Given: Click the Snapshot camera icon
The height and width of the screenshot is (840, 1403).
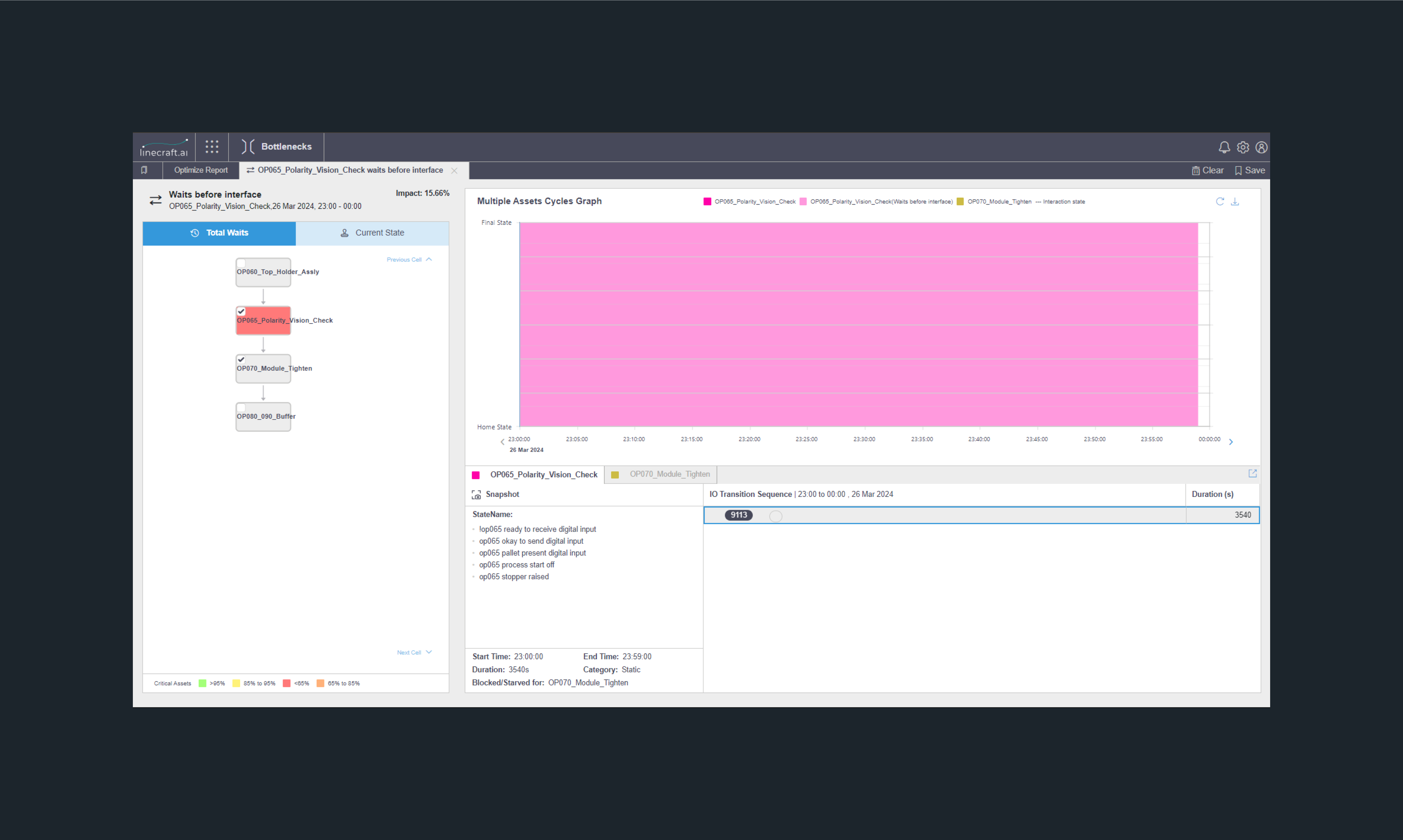Looking at the screenshot, I should click(x=477, y=495).
